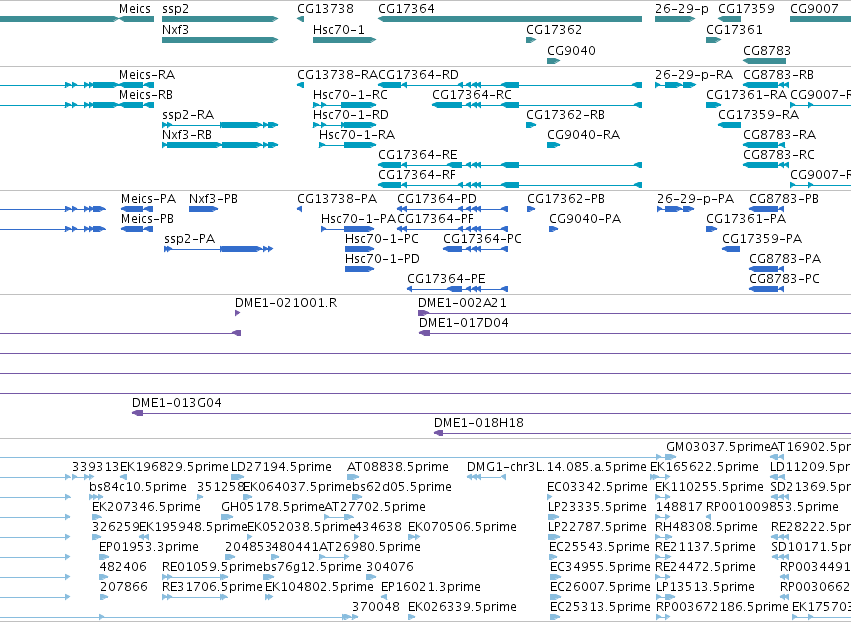Image resolution: width=851 pixels, height=622 pixels.
Task: Select the CG13738-PA protein
Action: (x=299, y=209)
